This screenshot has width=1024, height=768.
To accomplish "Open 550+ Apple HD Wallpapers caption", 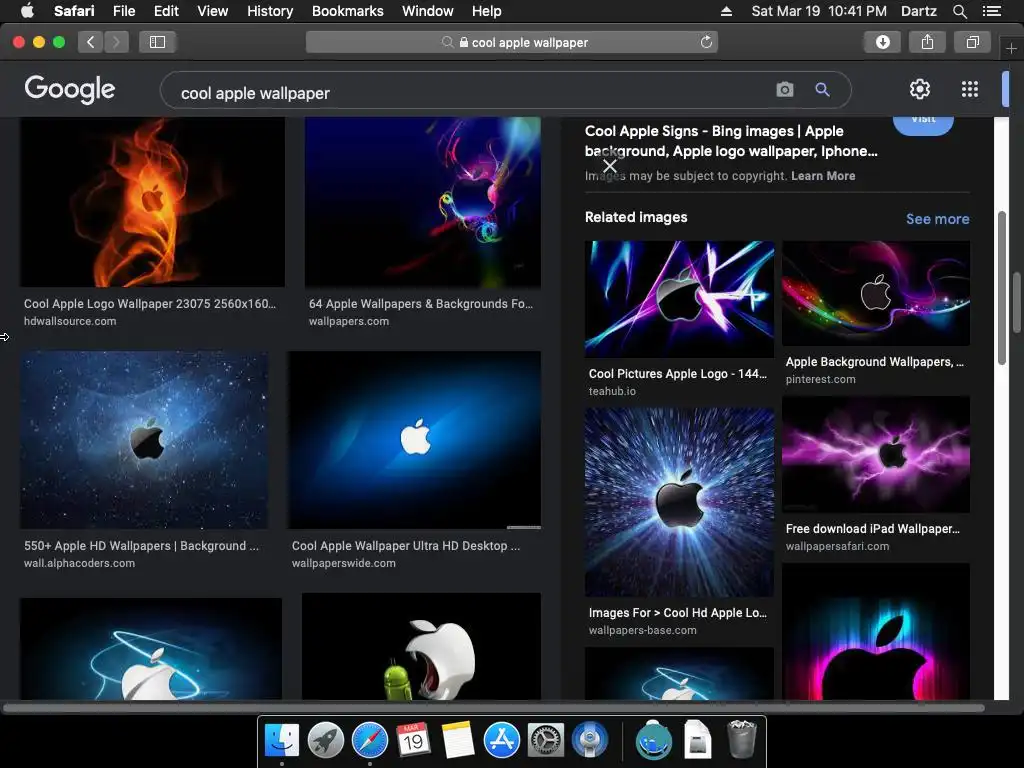I will pyautogui.click(x=141, y=545).
